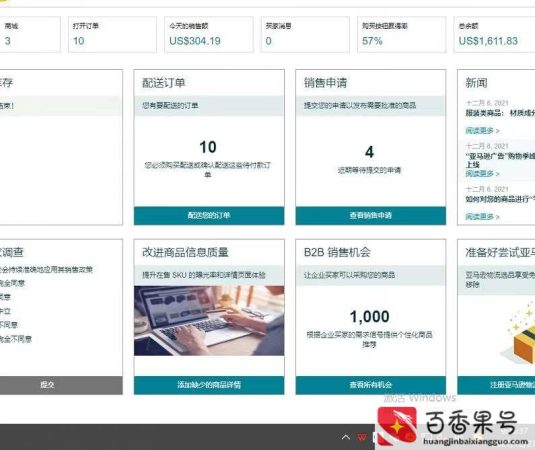Click the 让企业买家可以采购您的商品 subtitle
This screenshot has height=450, width=535.
349,275
